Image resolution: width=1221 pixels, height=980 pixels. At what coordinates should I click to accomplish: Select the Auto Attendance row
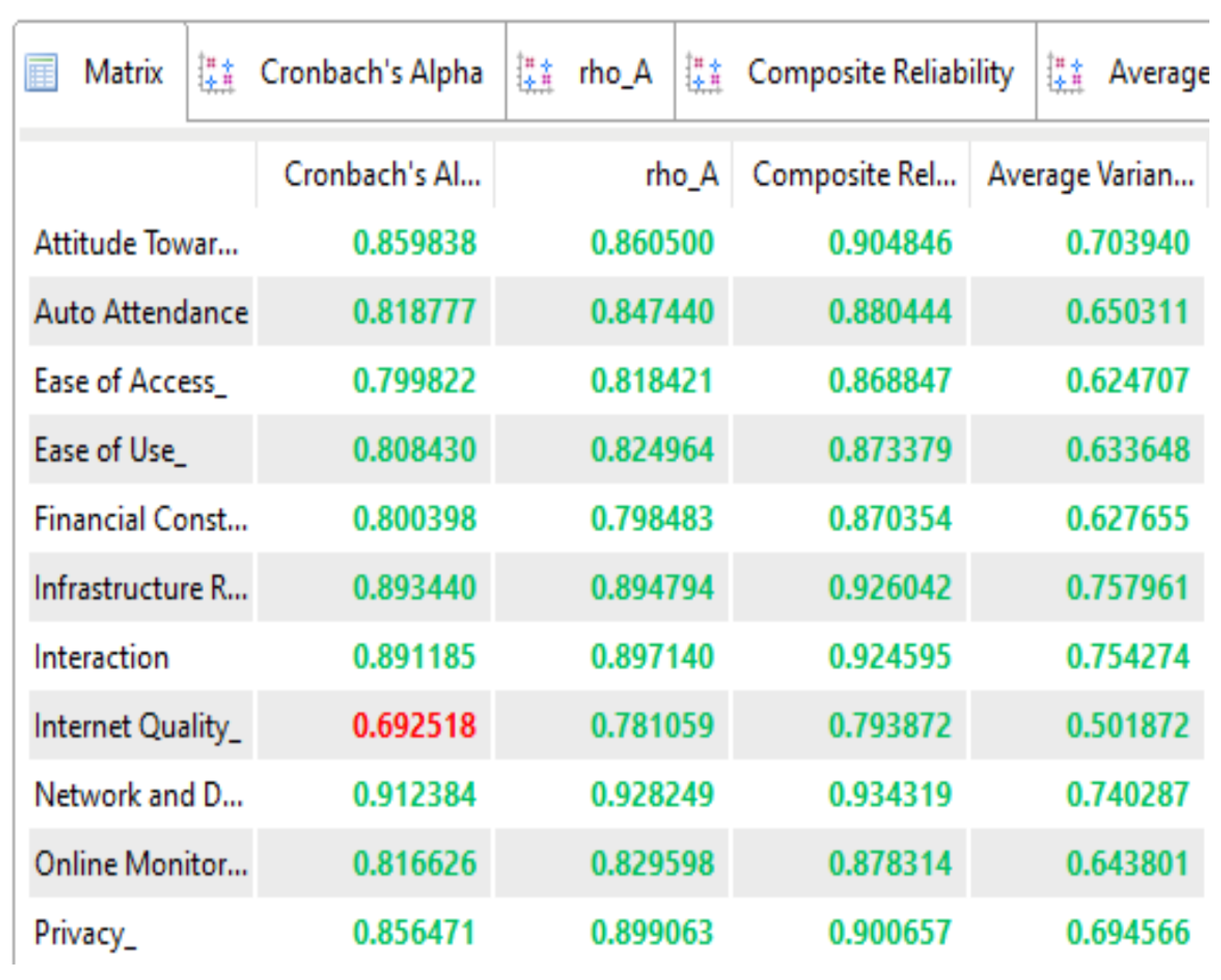(x=141, y=312)
